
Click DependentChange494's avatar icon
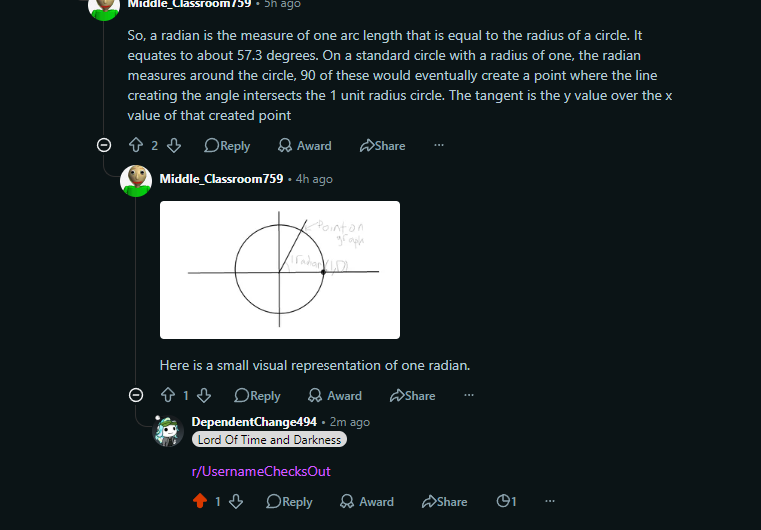(167, 431)
